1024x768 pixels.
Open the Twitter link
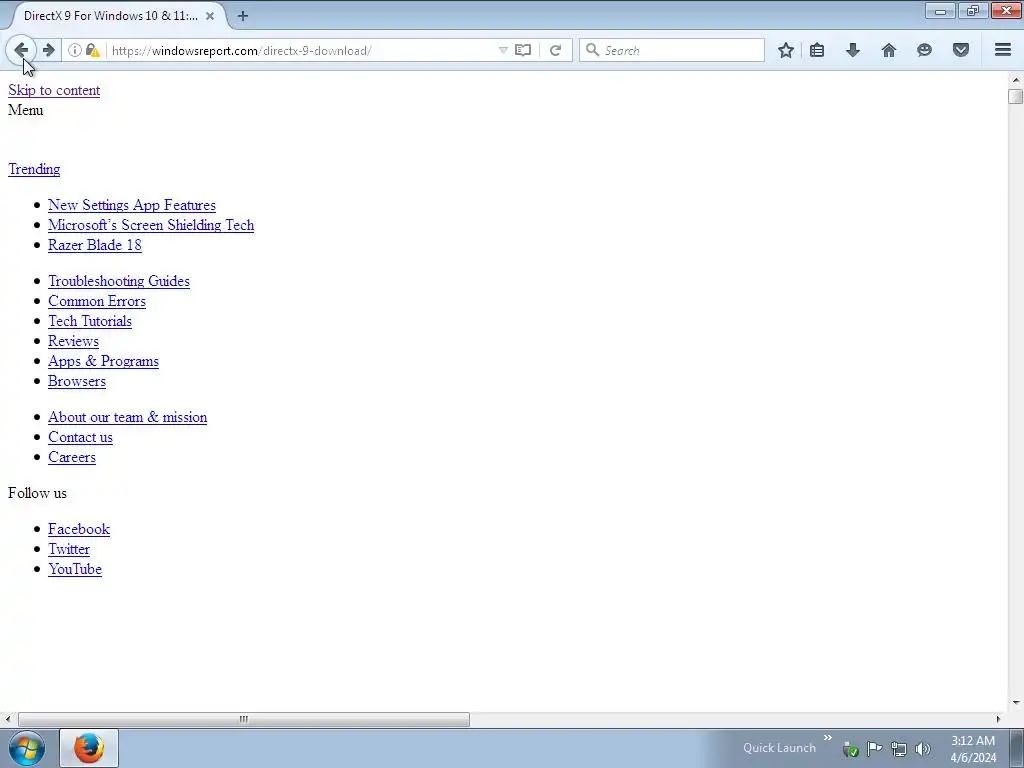coord(69,549)
